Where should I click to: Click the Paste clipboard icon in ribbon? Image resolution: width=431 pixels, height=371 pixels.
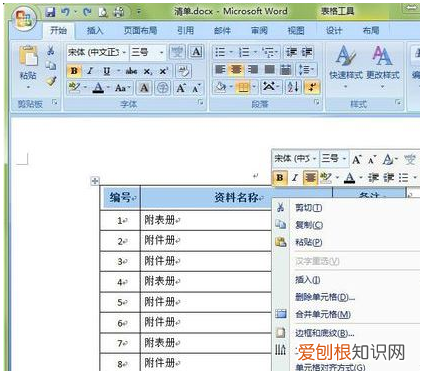pyautogui.click(x=28, y=56)
